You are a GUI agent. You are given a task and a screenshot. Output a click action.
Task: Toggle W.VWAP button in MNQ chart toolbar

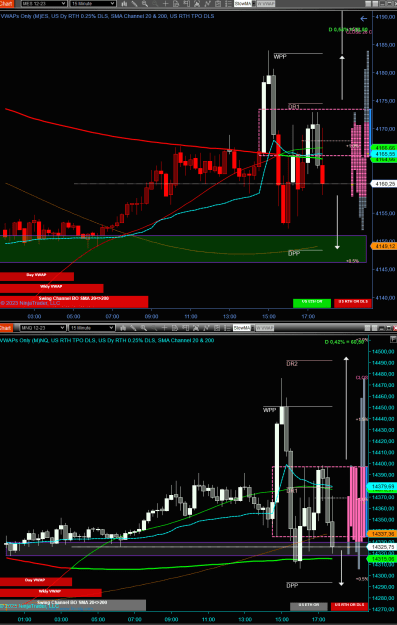pyautogui.click(x=264, y=328)
